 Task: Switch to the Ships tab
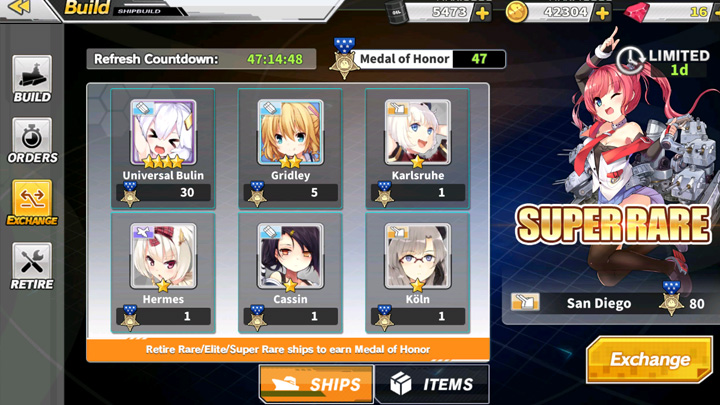tap(317, 384)
